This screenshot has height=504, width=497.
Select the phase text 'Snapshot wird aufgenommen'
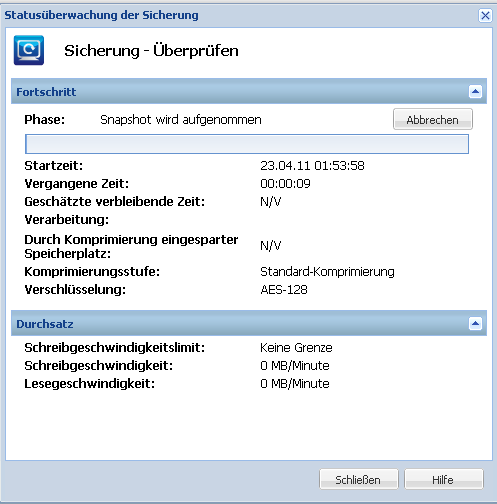click(181, 120)
